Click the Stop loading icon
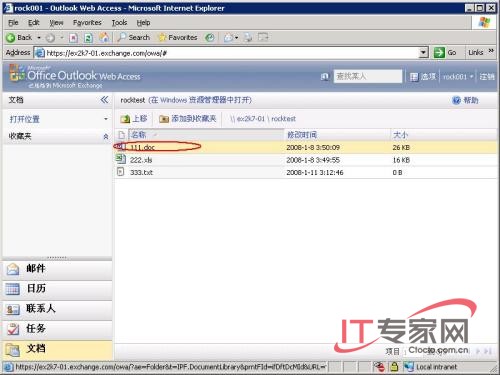500x375 pixels. click(73, 38)
